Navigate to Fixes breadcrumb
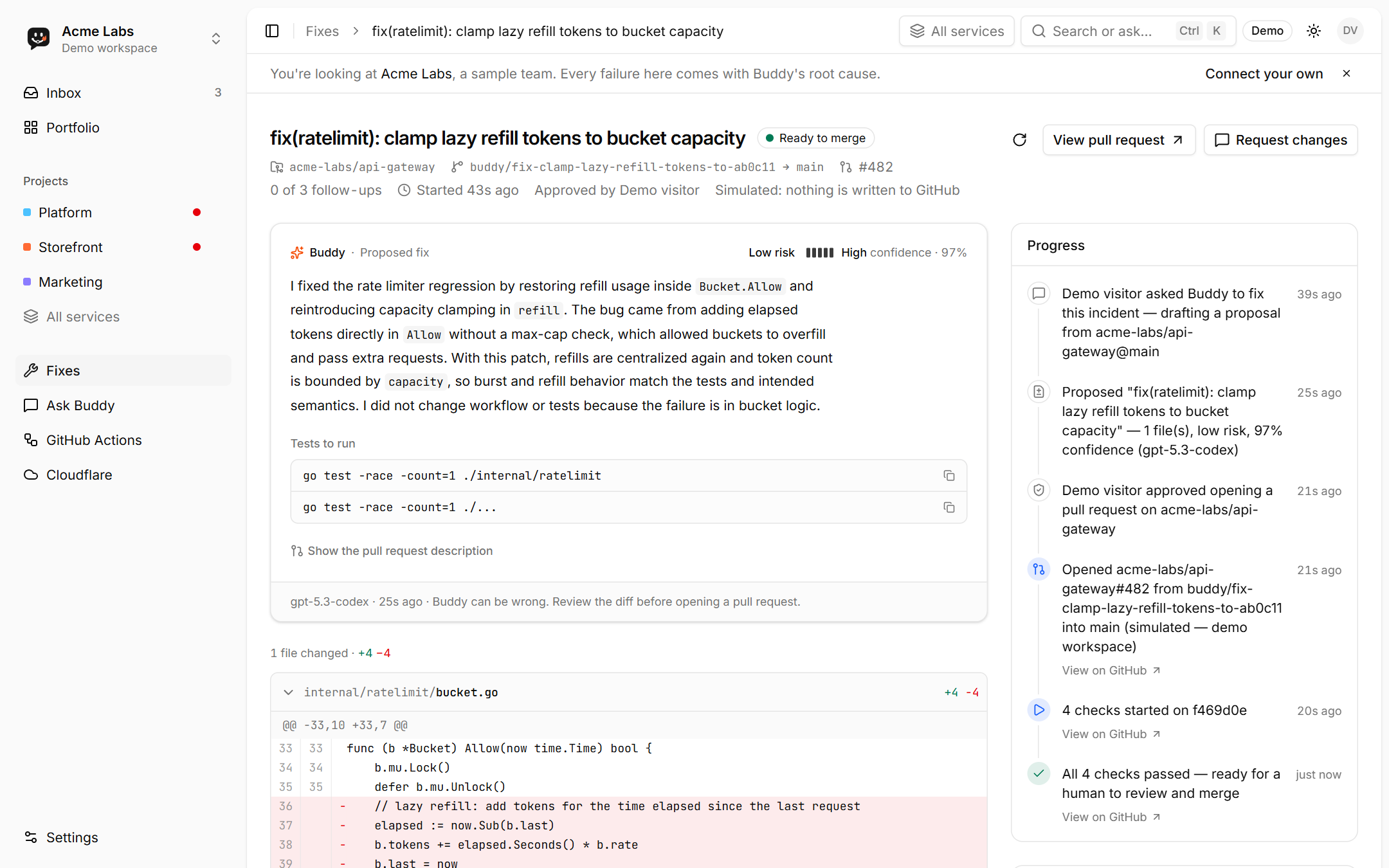The width and height of the screenshot is (1389, 868). (x=322, y=31)
